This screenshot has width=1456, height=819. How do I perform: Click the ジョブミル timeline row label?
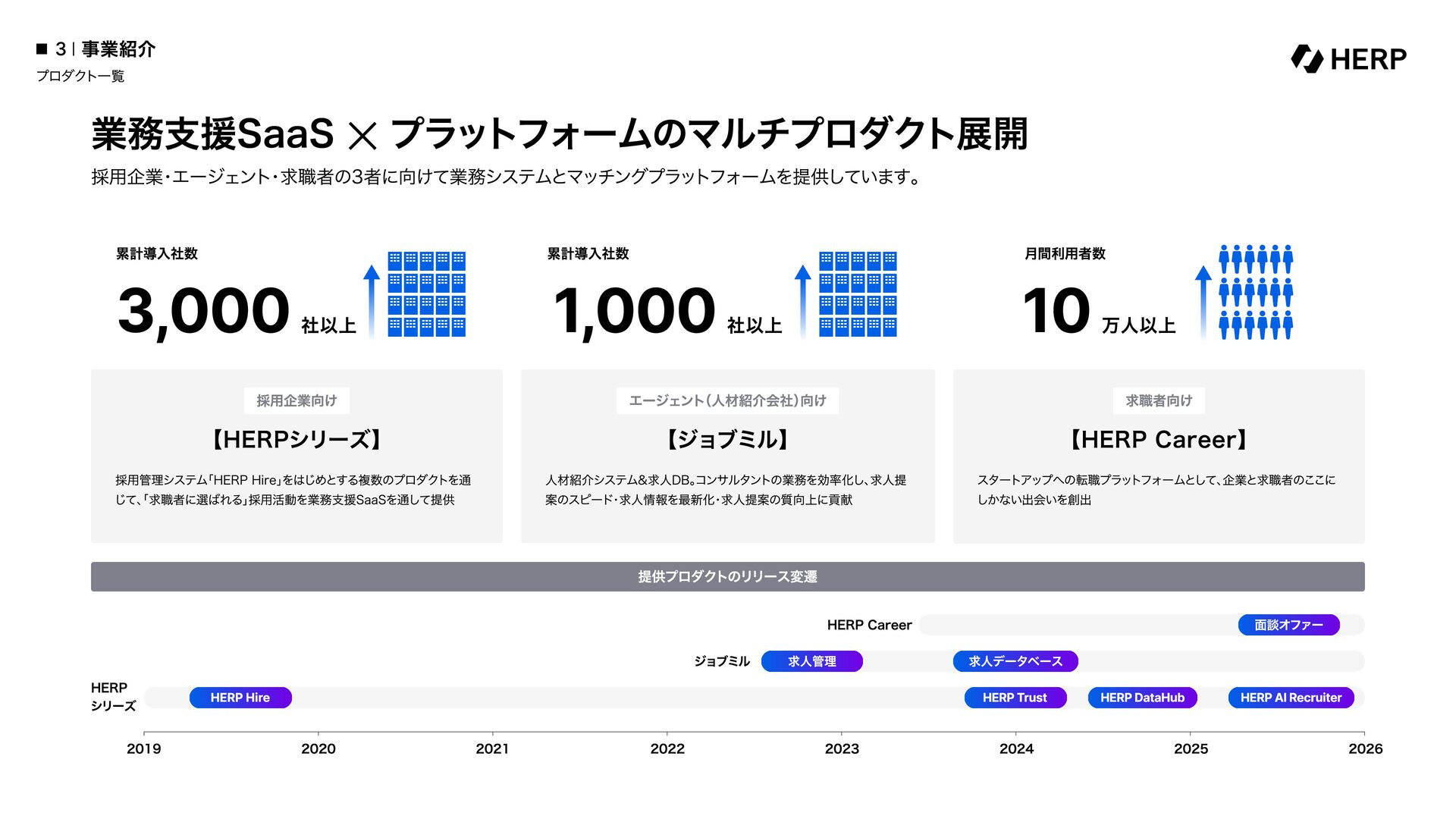click(x=722, y=661)
